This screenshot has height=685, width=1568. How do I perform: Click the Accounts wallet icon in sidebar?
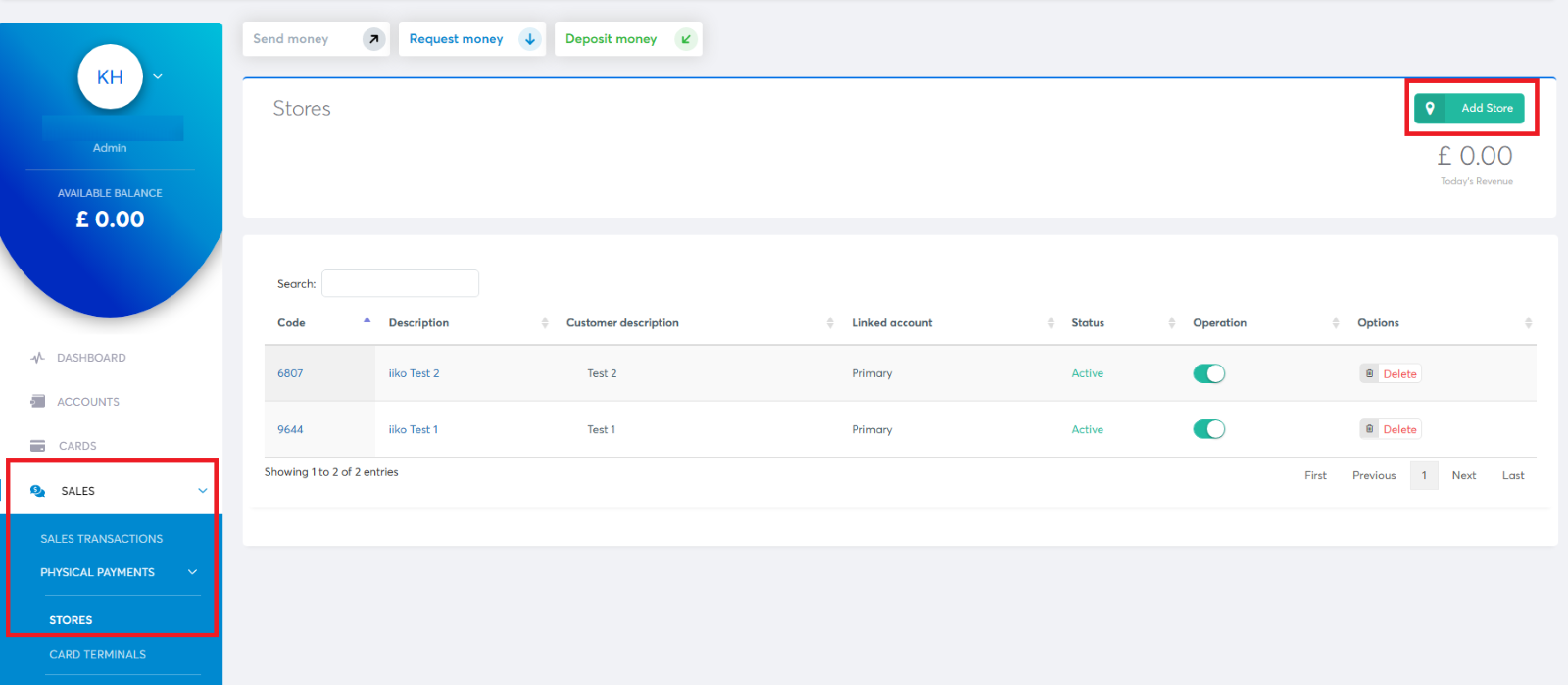coord(37,402)
